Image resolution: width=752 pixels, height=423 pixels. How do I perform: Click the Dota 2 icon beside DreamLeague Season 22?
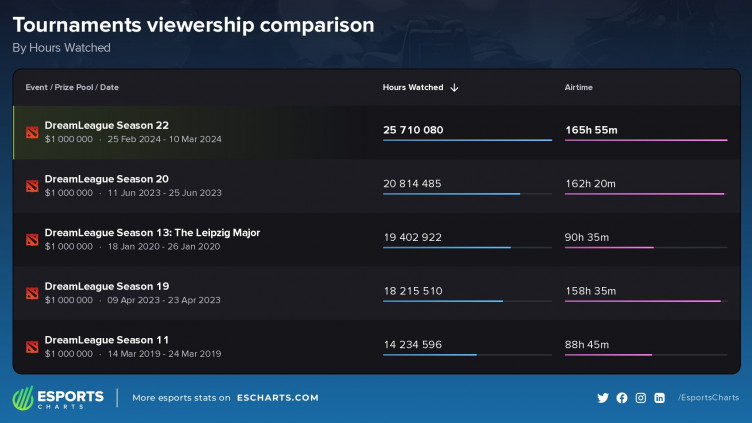point(32,132)
